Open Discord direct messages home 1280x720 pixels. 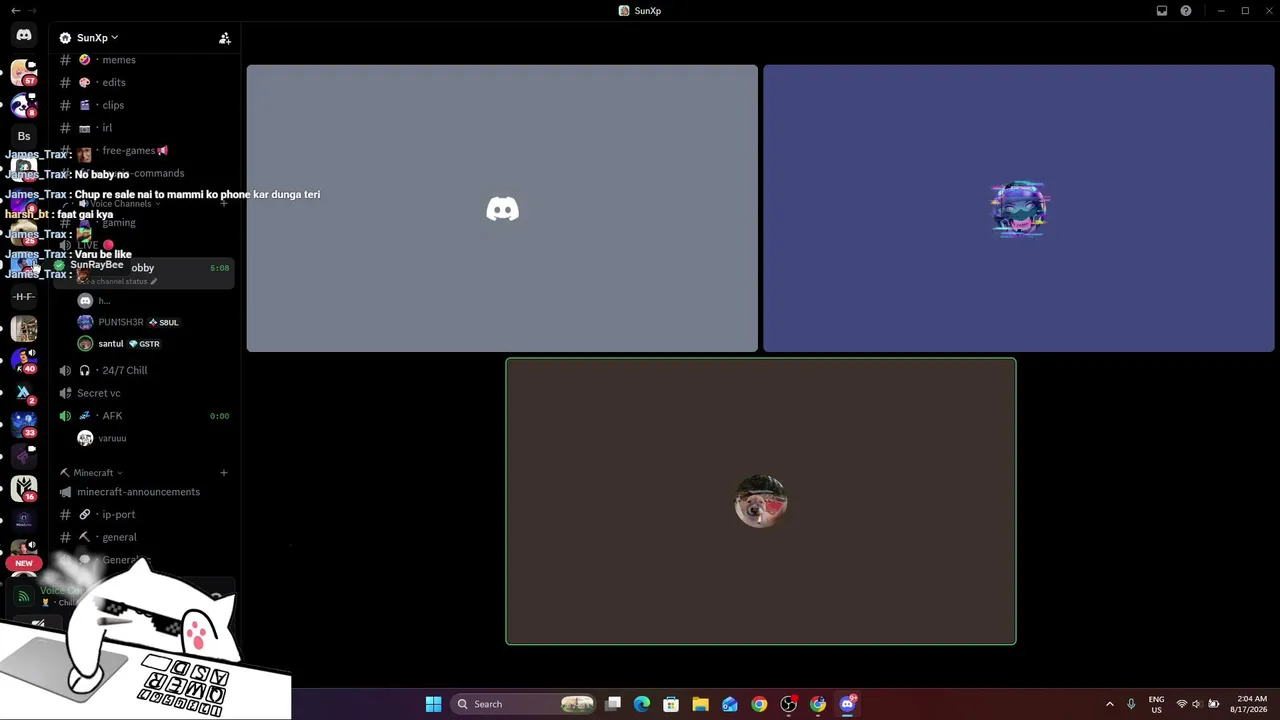click(24, 35)
